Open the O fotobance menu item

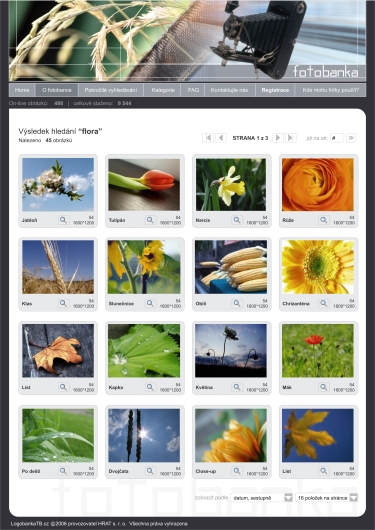tap(57, 90)
